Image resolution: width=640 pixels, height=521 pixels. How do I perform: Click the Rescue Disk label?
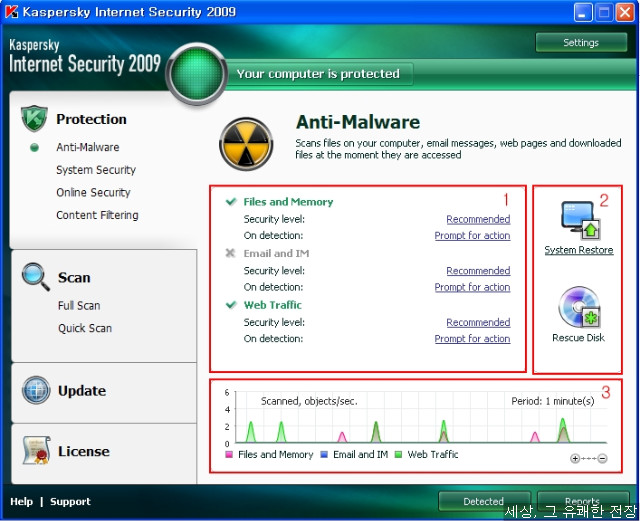click(x=578, y=338)
